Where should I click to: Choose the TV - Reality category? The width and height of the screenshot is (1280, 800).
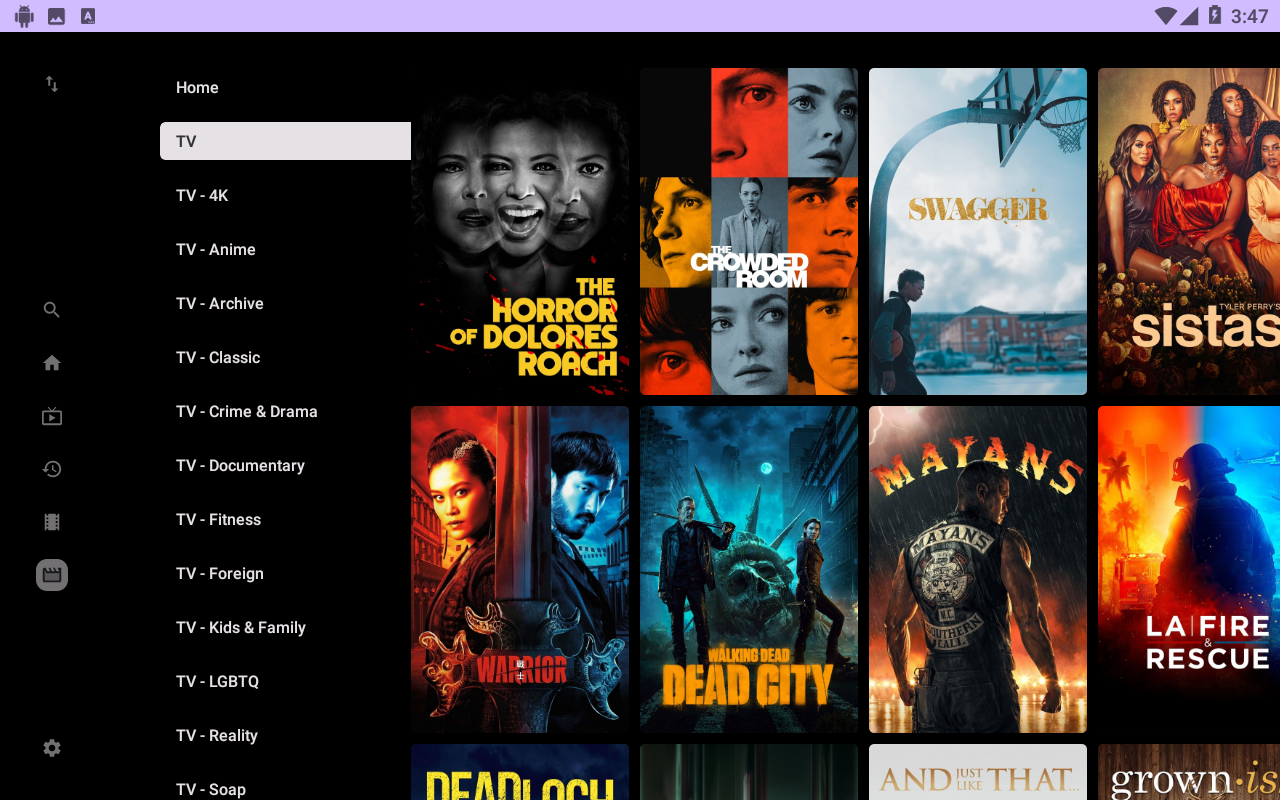click(x=217, y=736)
